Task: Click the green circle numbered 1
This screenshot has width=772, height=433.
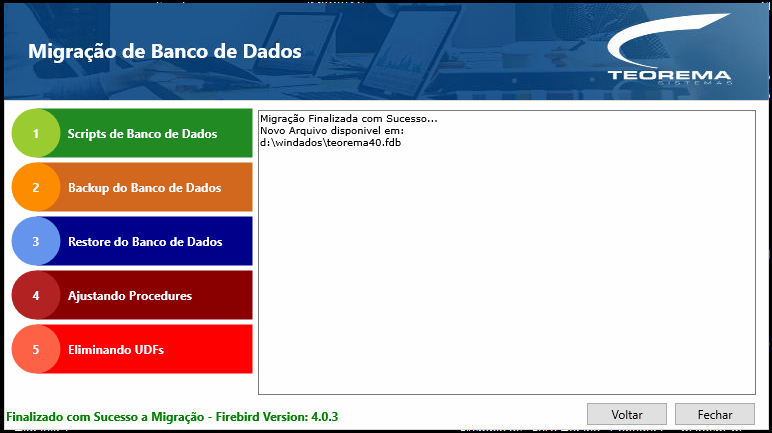Action: coord(36,133)
